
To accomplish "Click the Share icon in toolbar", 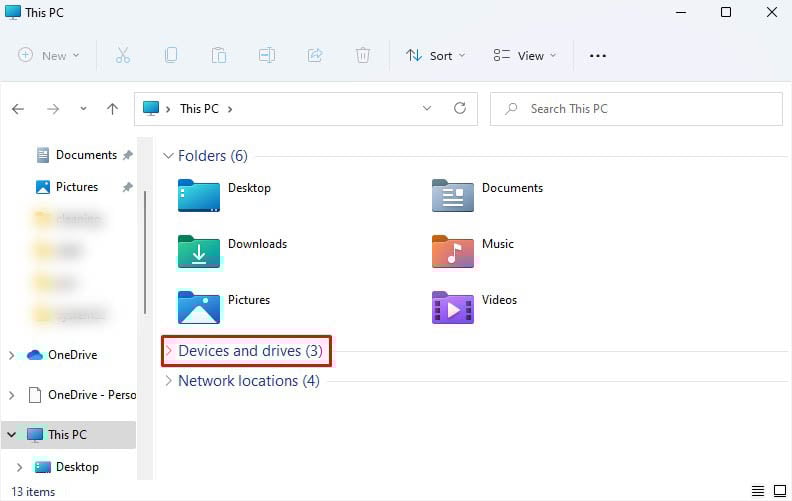I will (315, 55).
